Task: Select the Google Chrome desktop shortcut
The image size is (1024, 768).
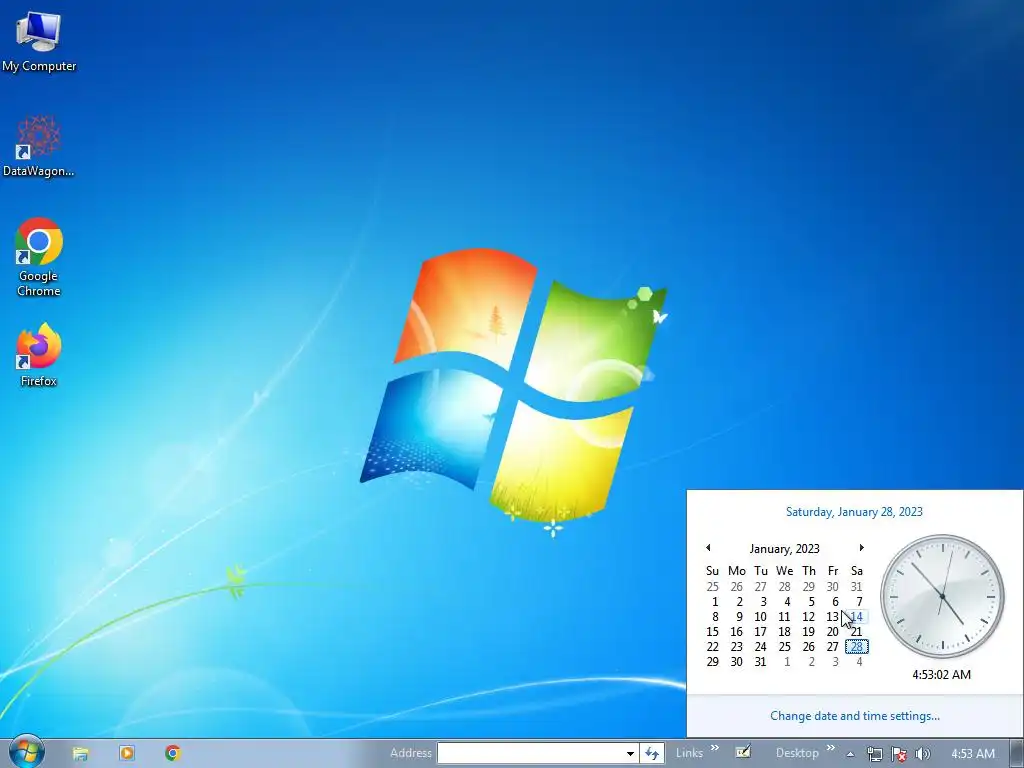Action: click(39, 257)
